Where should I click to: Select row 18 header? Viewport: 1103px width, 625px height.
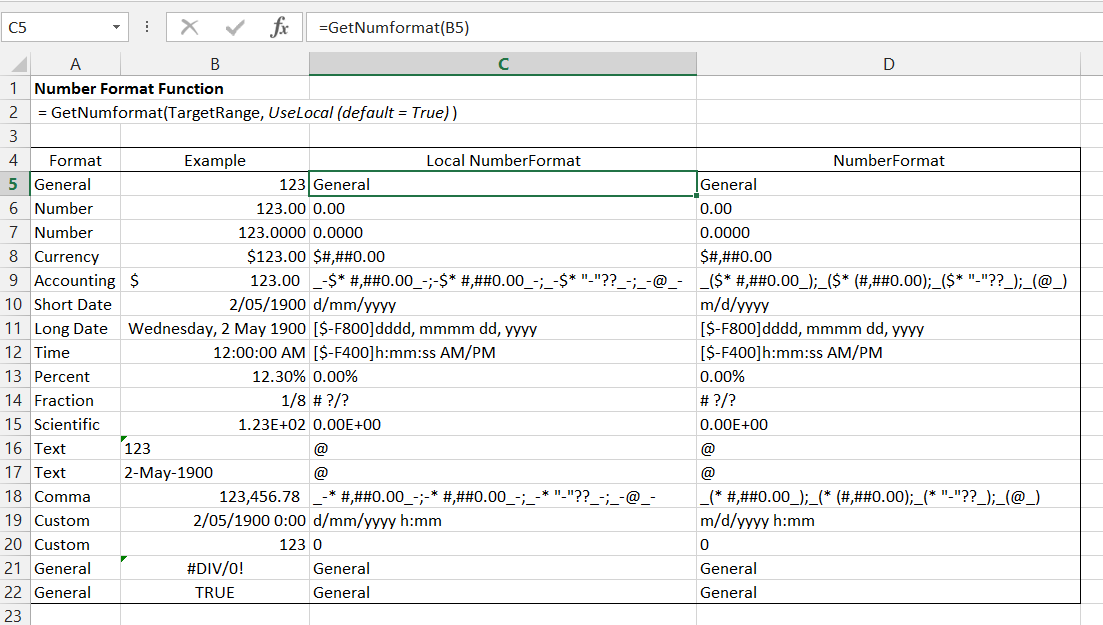coord(15,496)
